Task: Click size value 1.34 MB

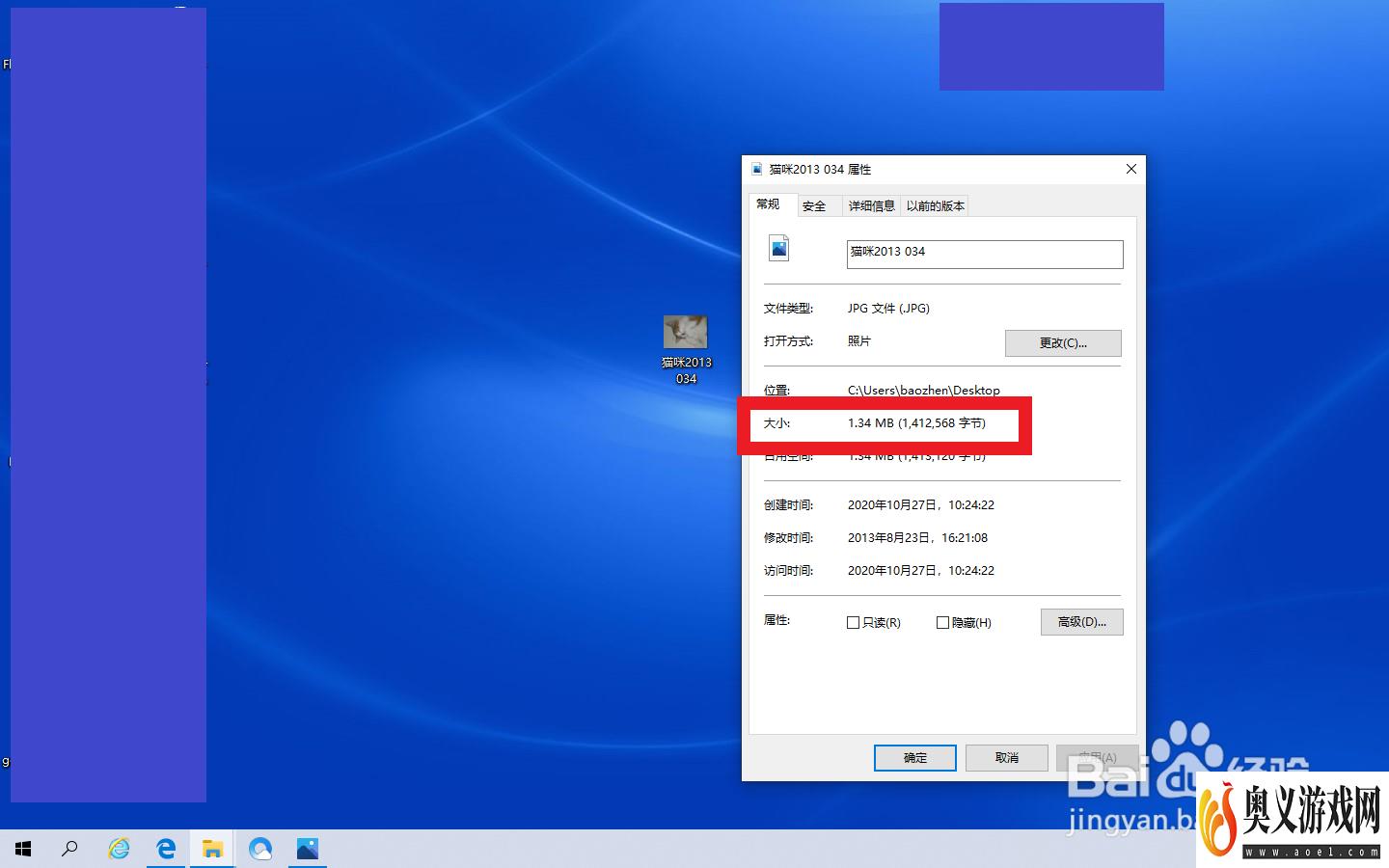Action: pos(916,423)
